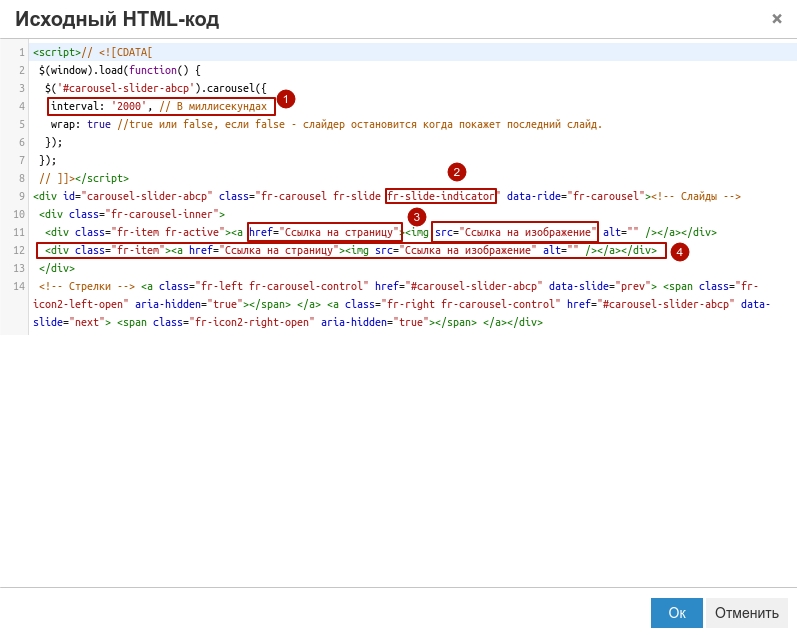Click src="Ссылка на изображение" on line 11
Screen dimensions: 797x635
[515, 232]
